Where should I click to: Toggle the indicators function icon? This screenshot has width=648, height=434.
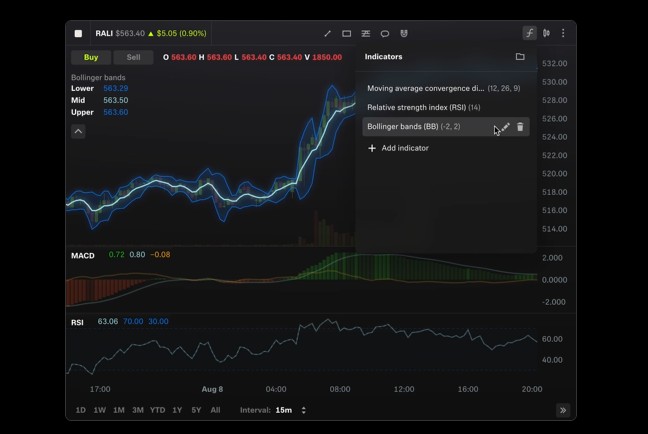tap(529, 33)
